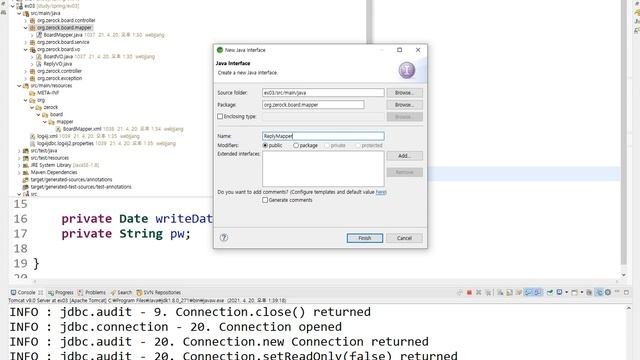Switch to the Progress tab
The image size is (640, 360).
click(x=61, y=292)
